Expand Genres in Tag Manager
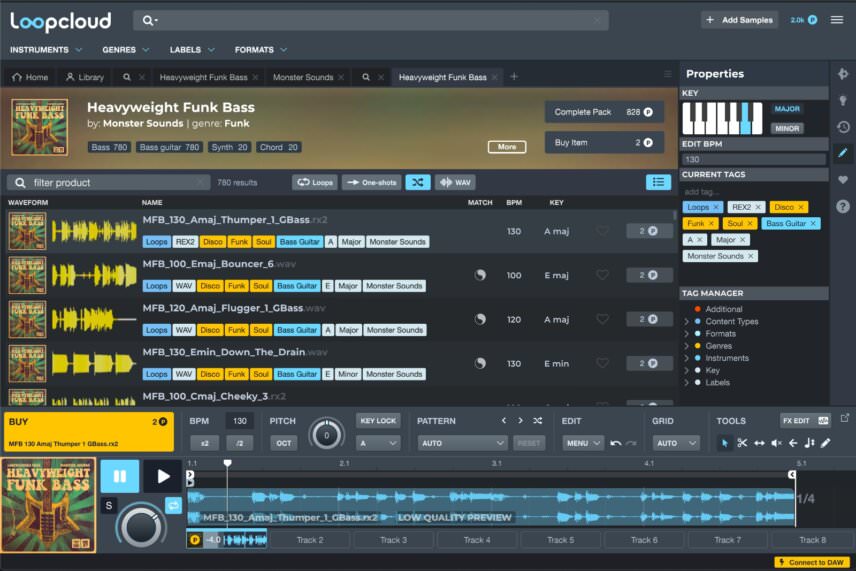This screenshot has height=571, width=856. coord(686,346)
